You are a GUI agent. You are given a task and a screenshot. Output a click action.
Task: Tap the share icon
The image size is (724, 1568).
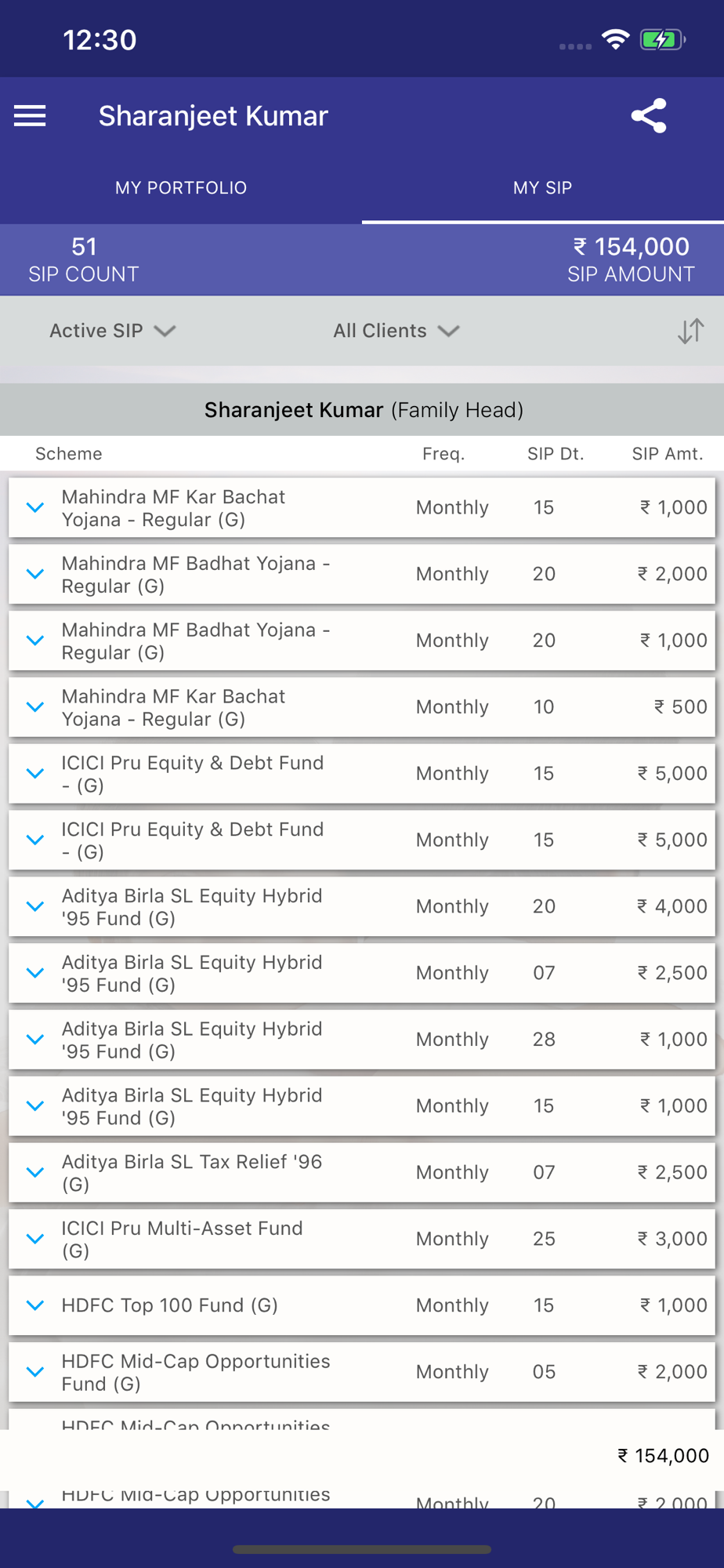(649, 116)
